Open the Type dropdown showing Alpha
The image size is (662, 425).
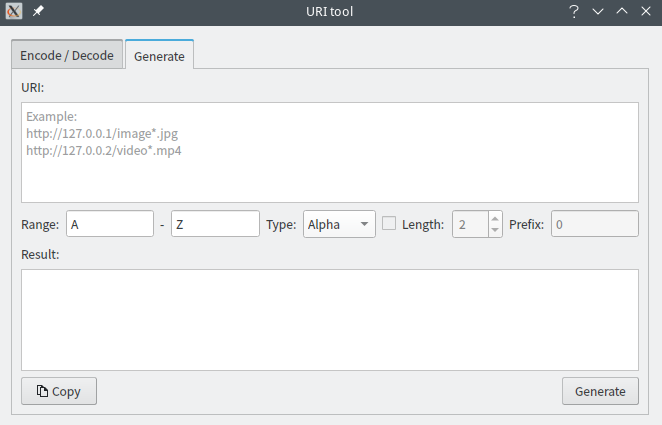pos(339,224)
